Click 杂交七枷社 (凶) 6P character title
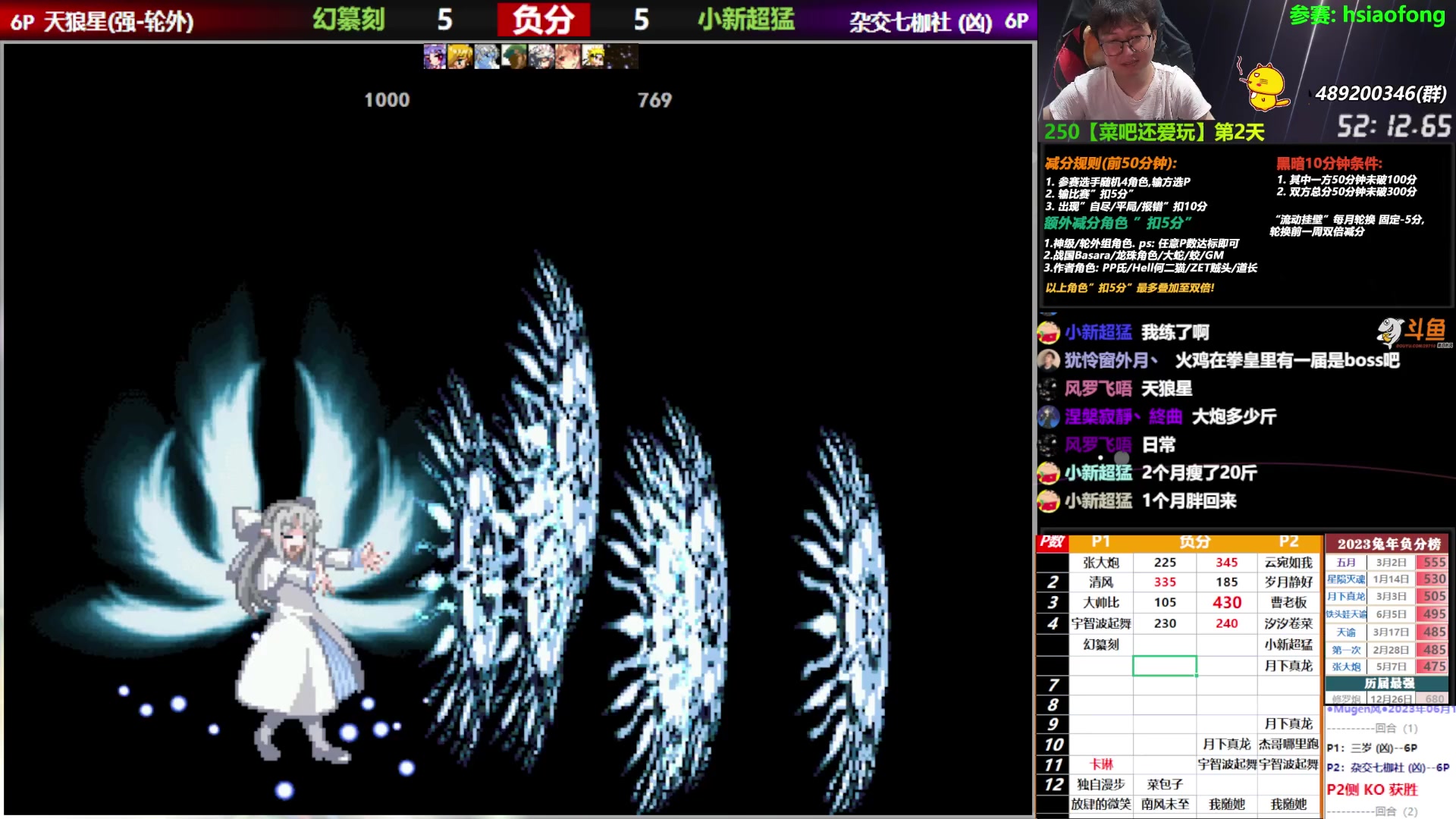The width and height of the screenshot is (1456, 819). (x=939, y=21)
